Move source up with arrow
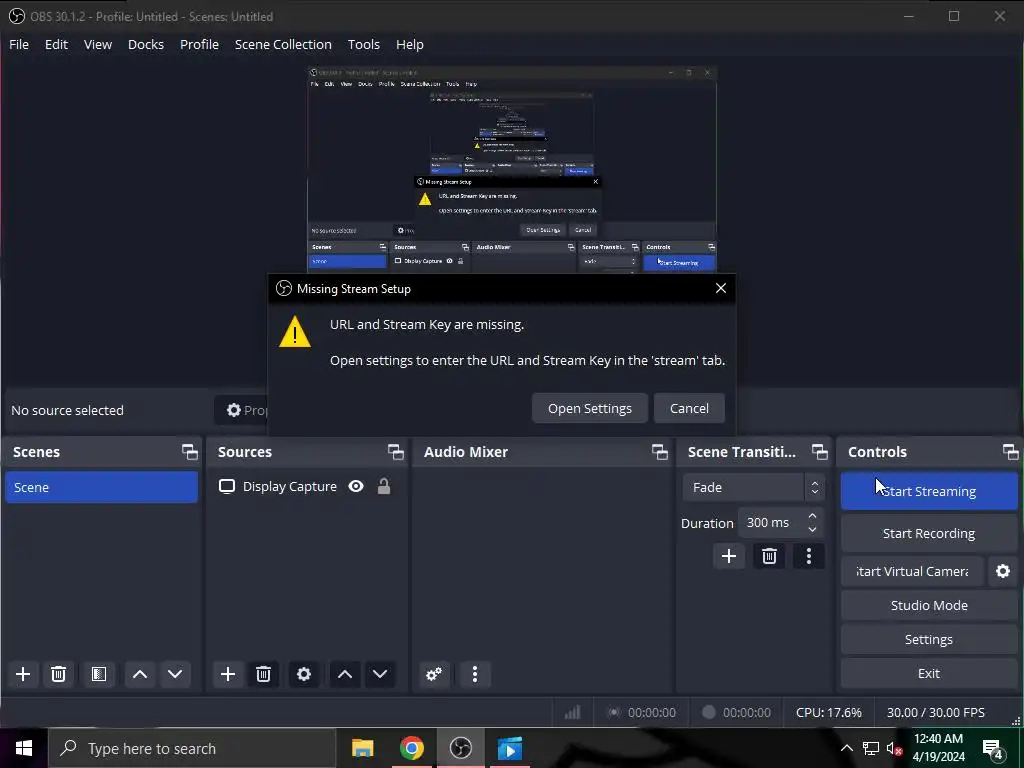 pos(345,674)
